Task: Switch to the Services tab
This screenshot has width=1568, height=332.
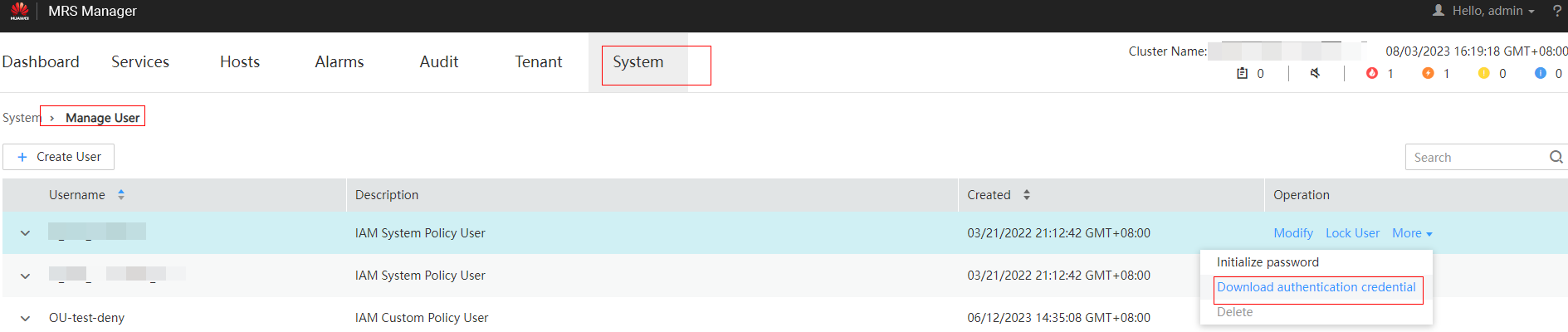Action: (140, 61)
